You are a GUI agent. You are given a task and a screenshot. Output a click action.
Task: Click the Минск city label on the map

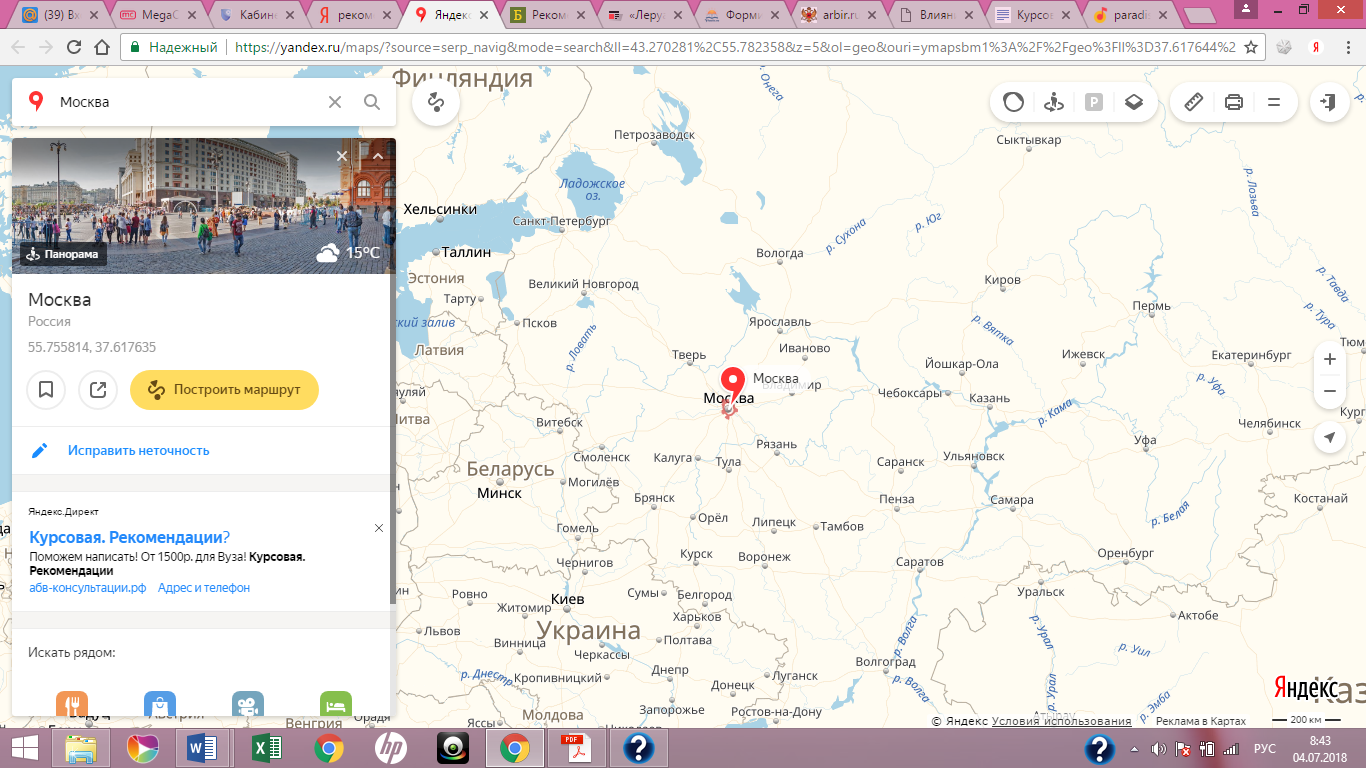tap(499, 493)
